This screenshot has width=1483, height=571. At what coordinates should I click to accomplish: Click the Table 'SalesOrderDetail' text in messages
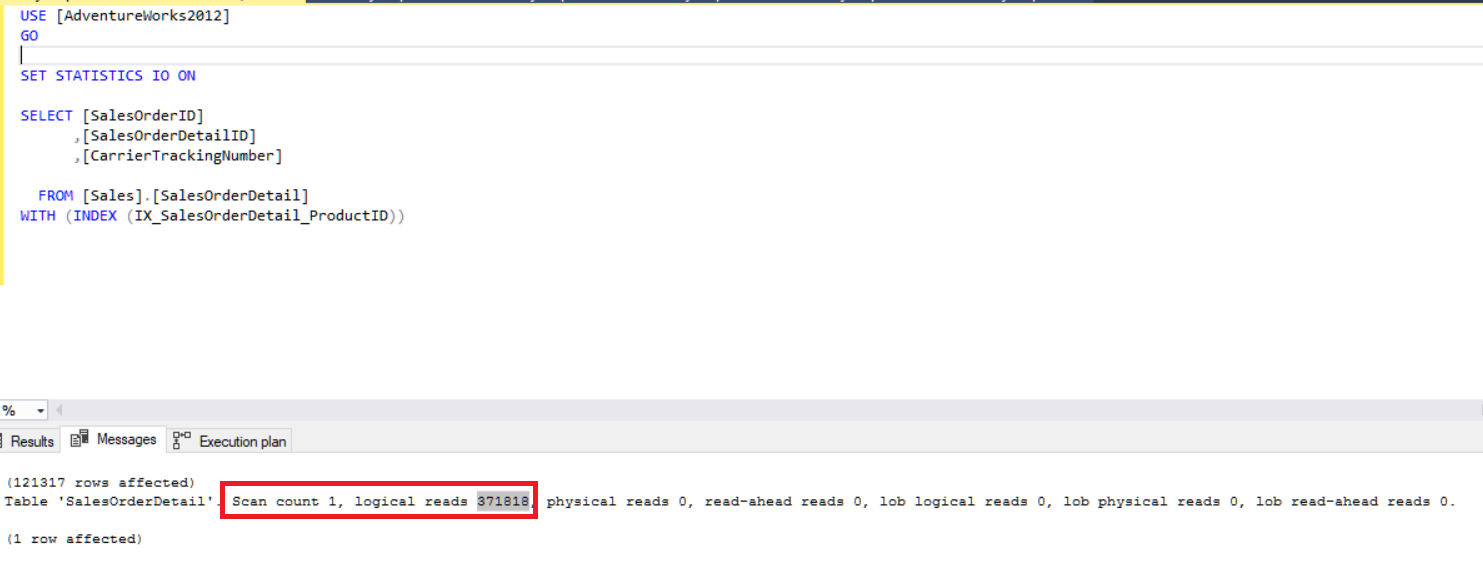(112, 502)
